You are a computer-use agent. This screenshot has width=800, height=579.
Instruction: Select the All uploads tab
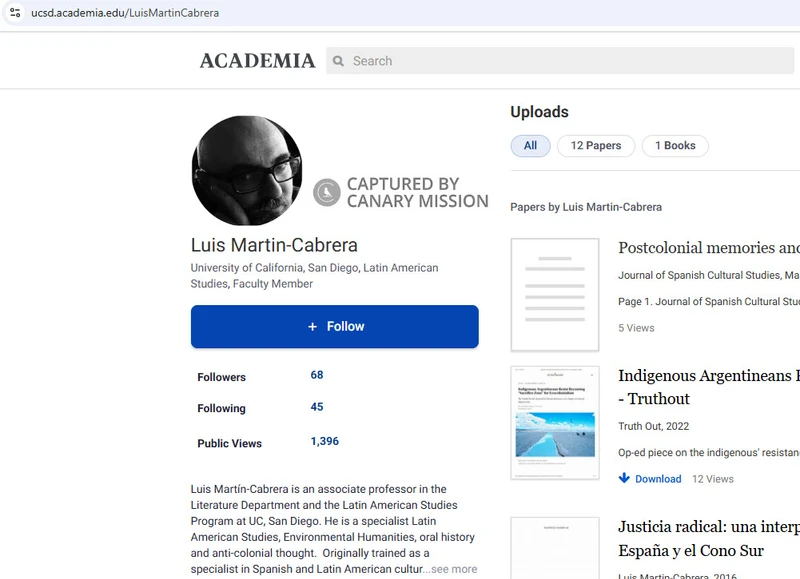click(531, 145)
